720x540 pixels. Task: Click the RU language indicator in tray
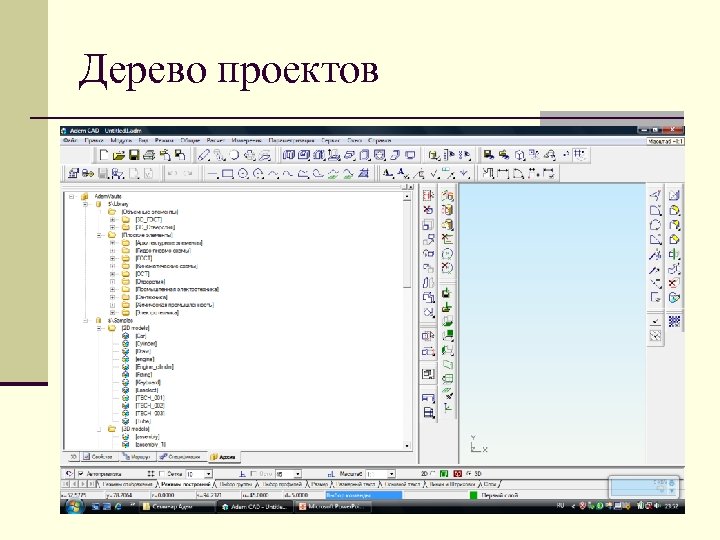(560, 506)
